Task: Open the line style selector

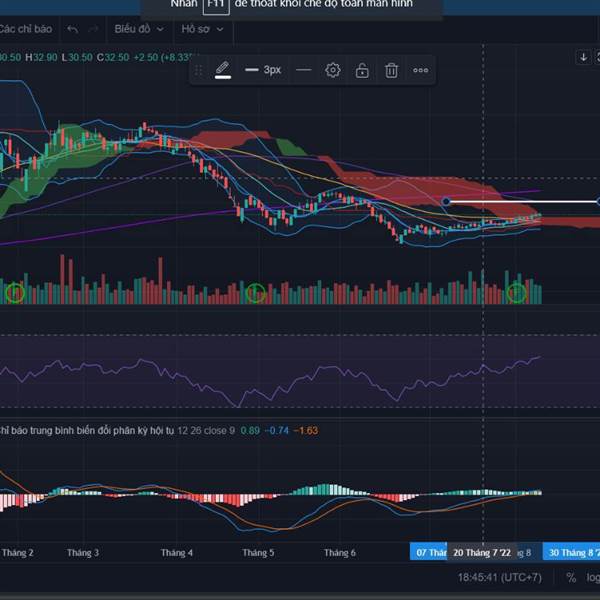Action: point(304,70)
